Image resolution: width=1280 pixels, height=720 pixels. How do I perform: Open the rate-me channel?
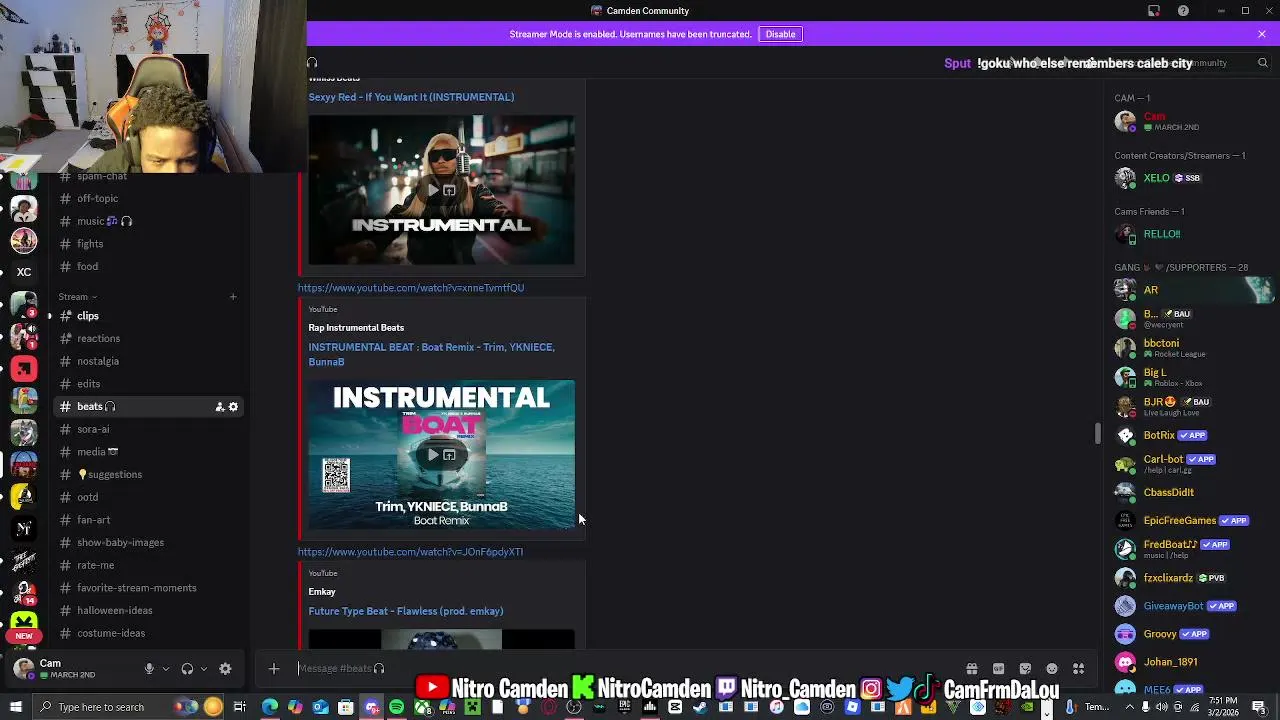tap(150, 565)
